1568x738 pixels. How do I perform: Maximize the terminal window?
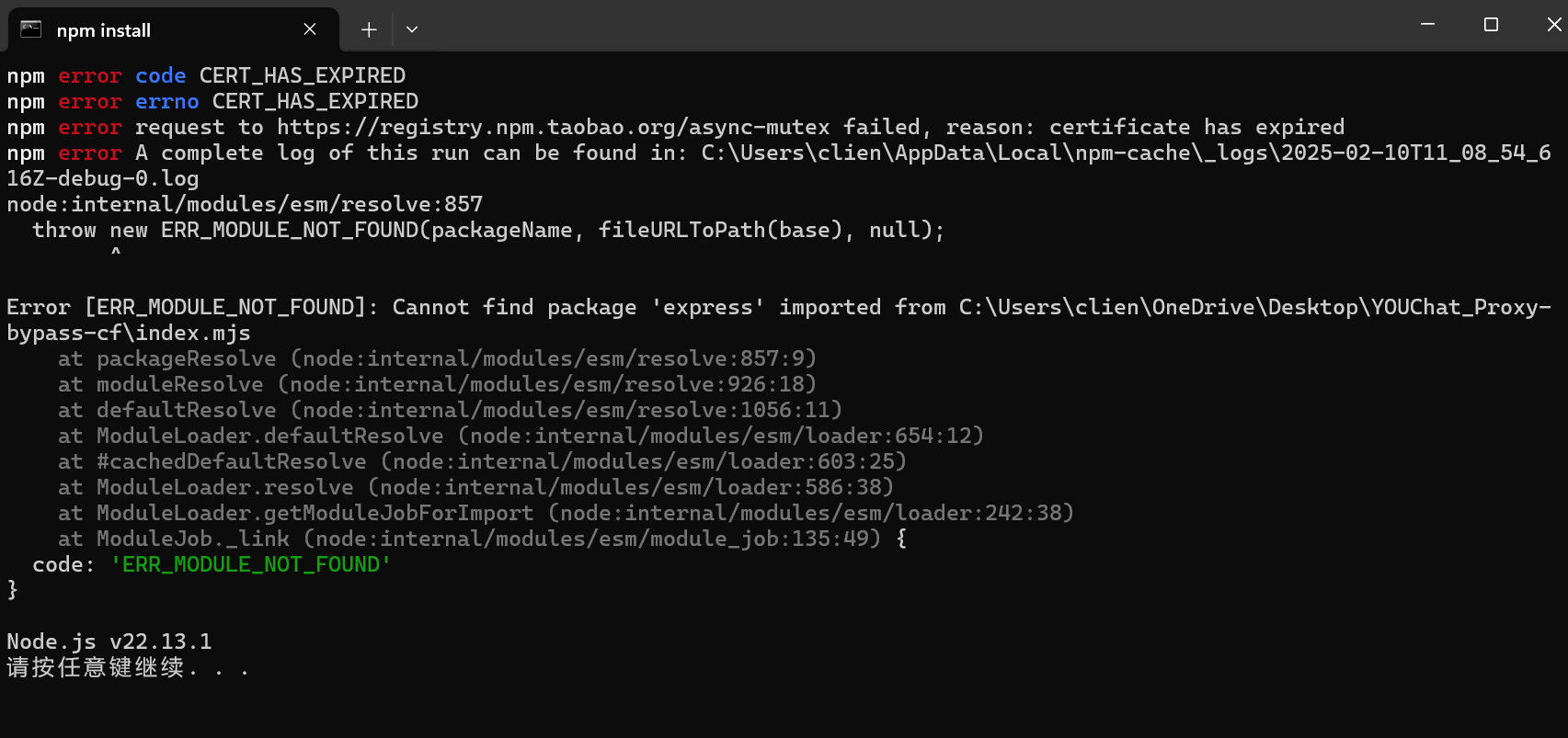click(x=1491, y=25)
